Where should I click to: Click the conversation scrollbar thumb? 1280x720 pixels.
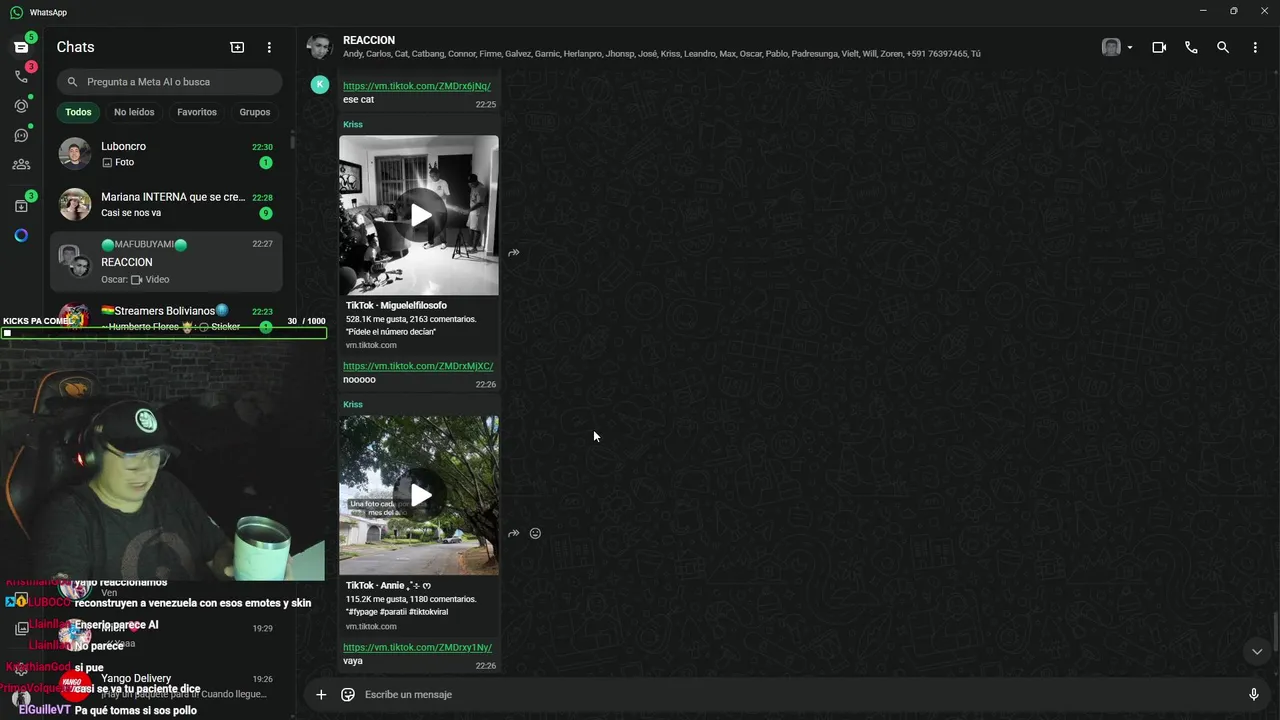tap(1276, 633)
